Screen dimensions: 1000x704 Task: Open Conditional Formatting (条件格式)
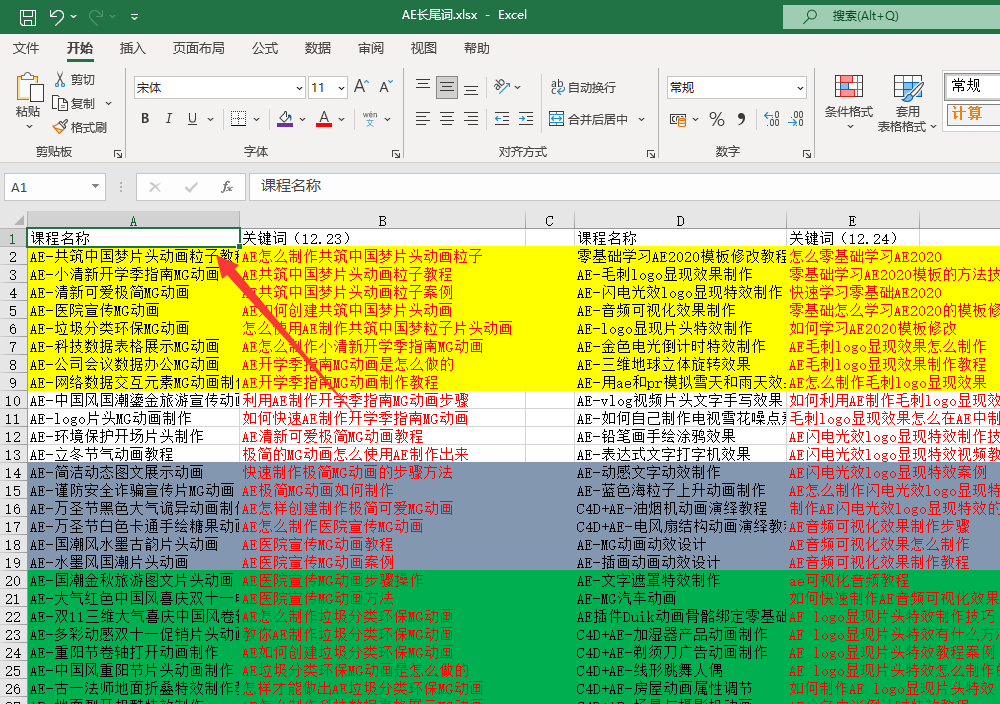point(848,102)
